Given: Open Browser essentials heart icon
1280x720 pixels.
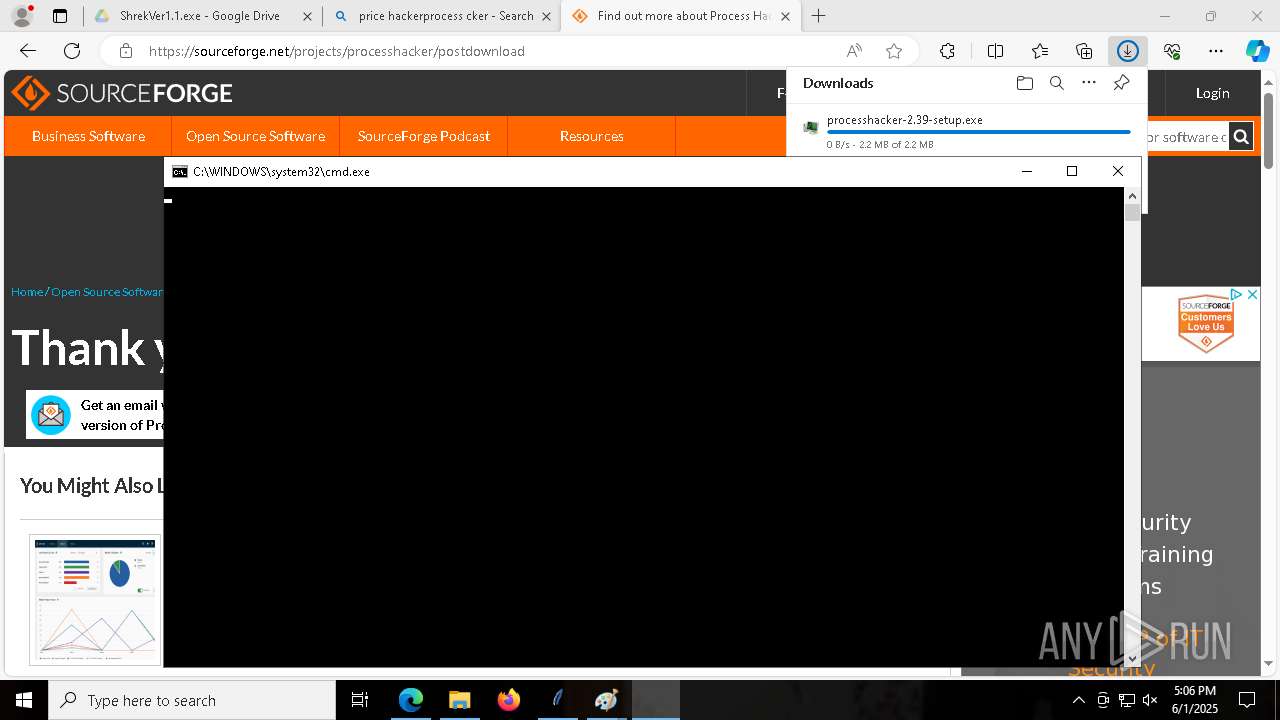Looking at the screenshot, I should click(1172, 51).
